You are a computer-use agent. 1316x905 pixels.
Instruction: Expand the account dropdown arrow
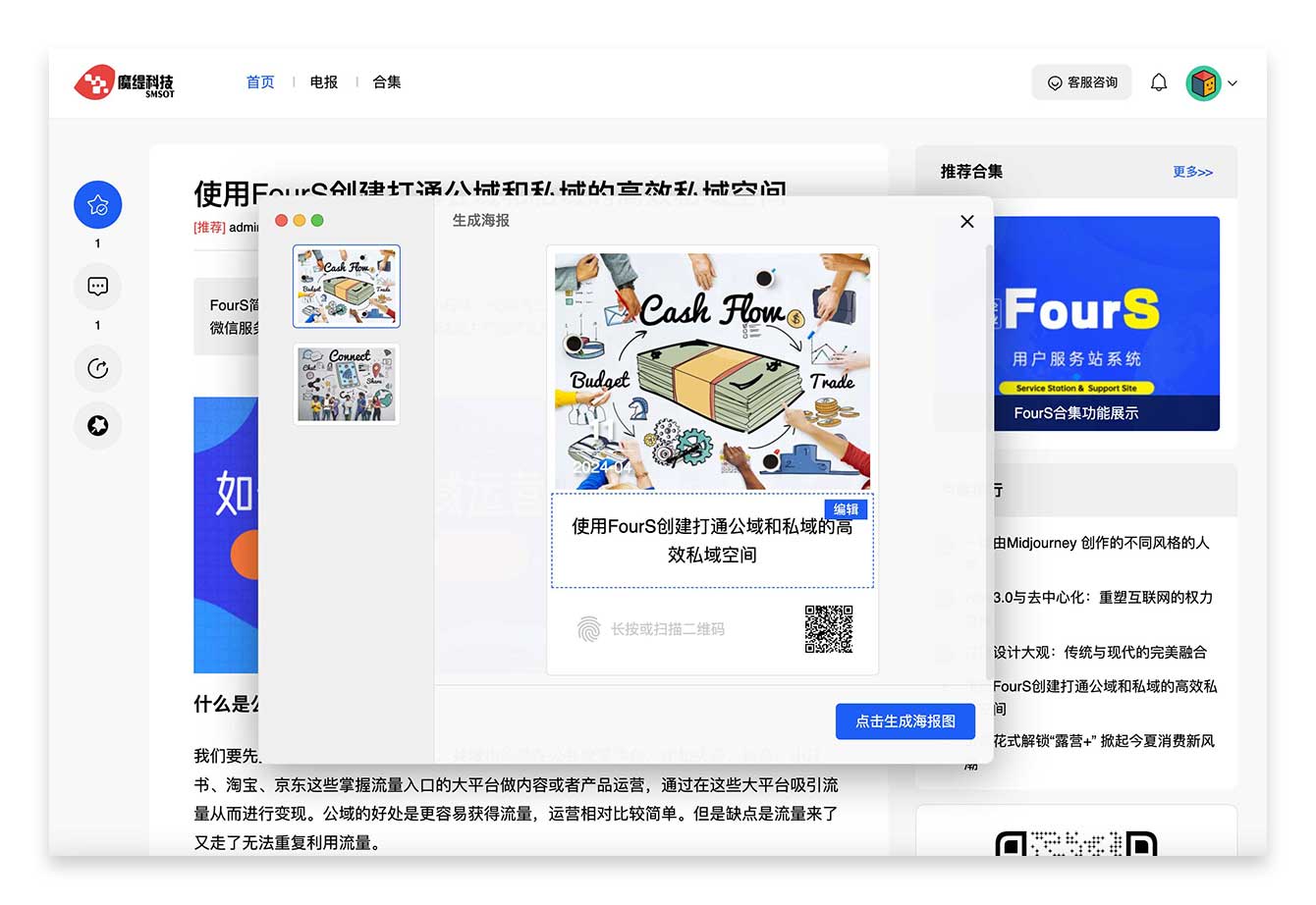coord(1233,83)
